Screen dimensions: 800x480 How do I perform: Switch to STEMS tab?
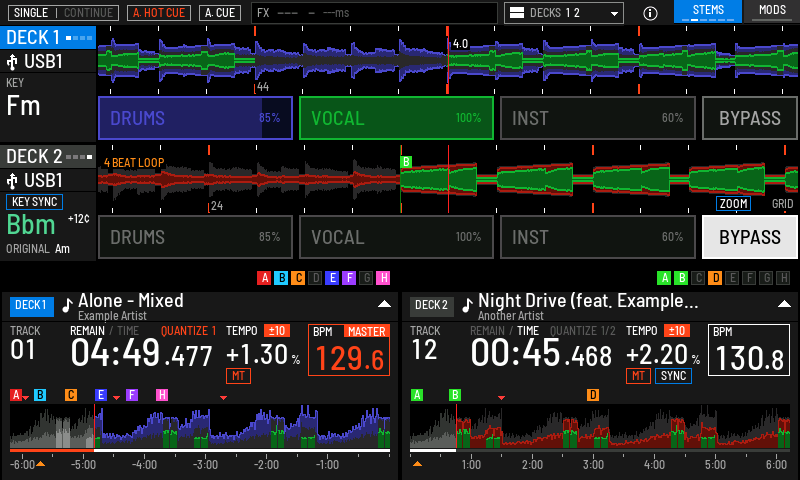708,11
